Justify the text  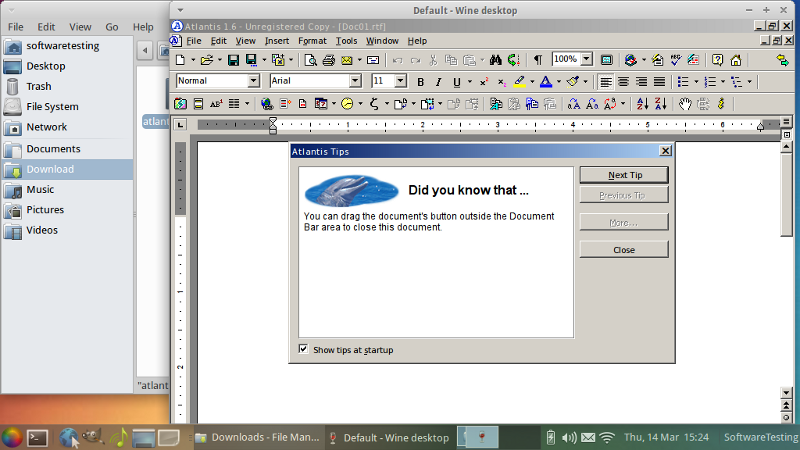[660, 82]
